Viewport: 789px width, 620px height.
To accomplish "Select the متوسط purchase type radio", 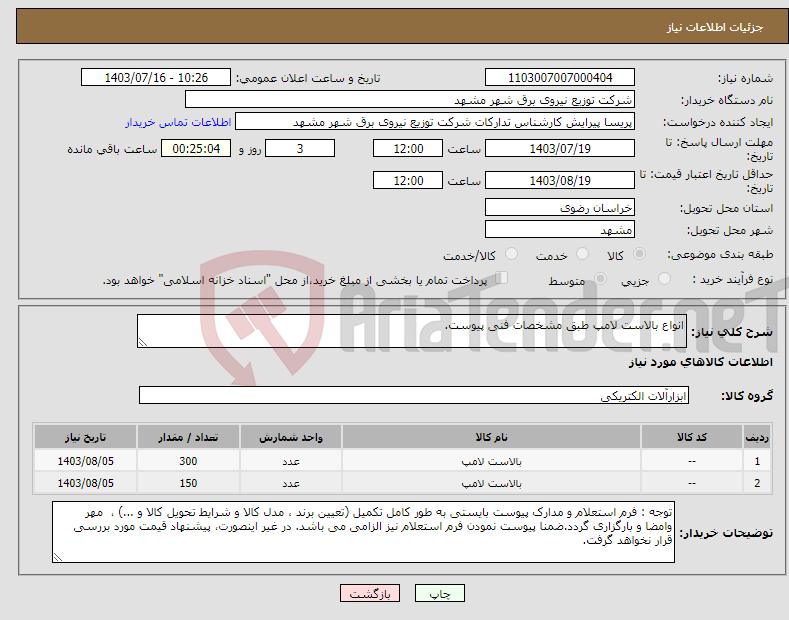I will 600,278.
